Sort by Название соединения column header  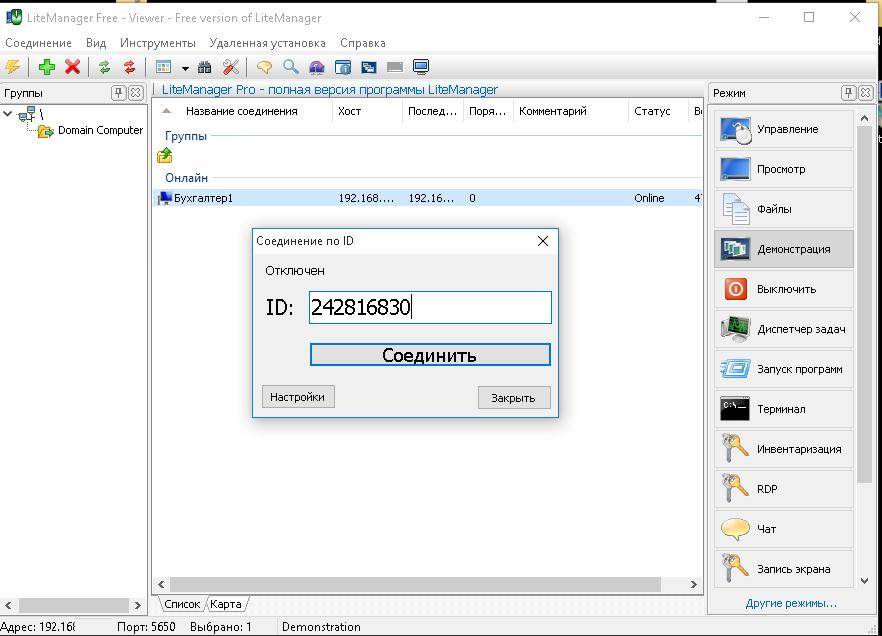tap(241, 111)
